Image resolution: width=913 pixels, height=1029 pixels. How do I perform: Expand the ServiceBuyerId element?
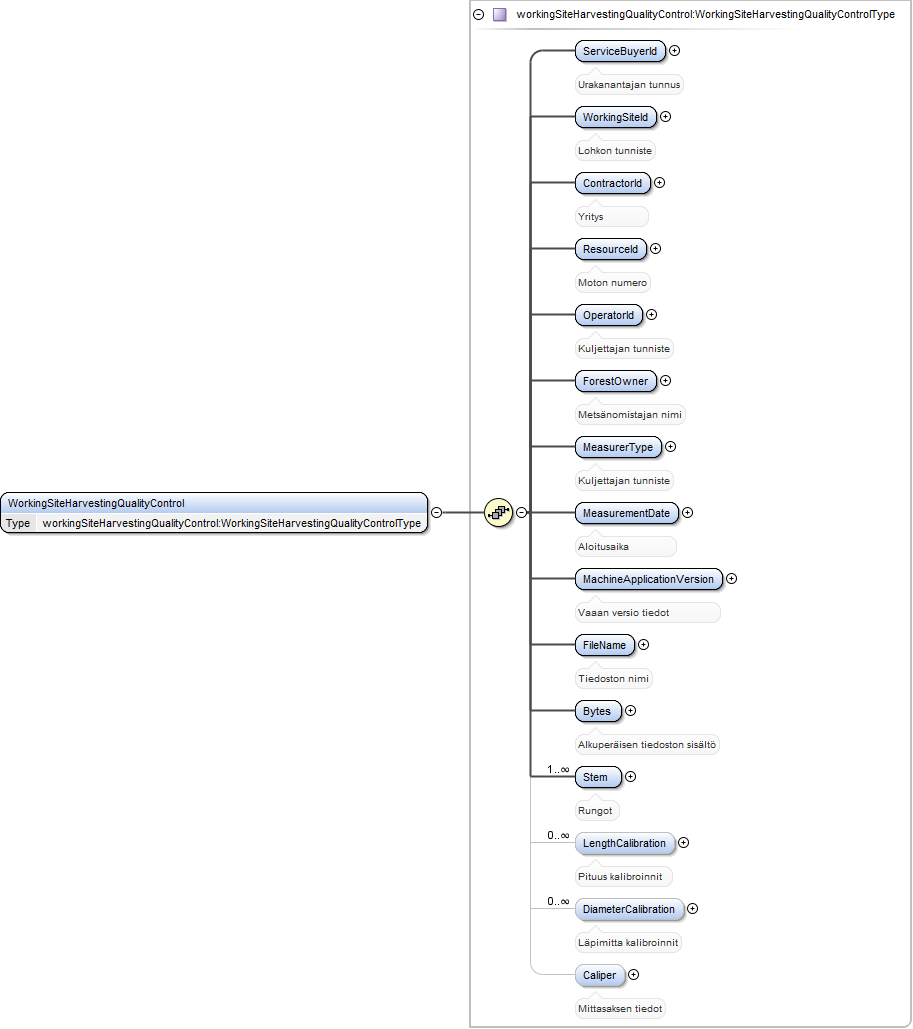[674, 51]
